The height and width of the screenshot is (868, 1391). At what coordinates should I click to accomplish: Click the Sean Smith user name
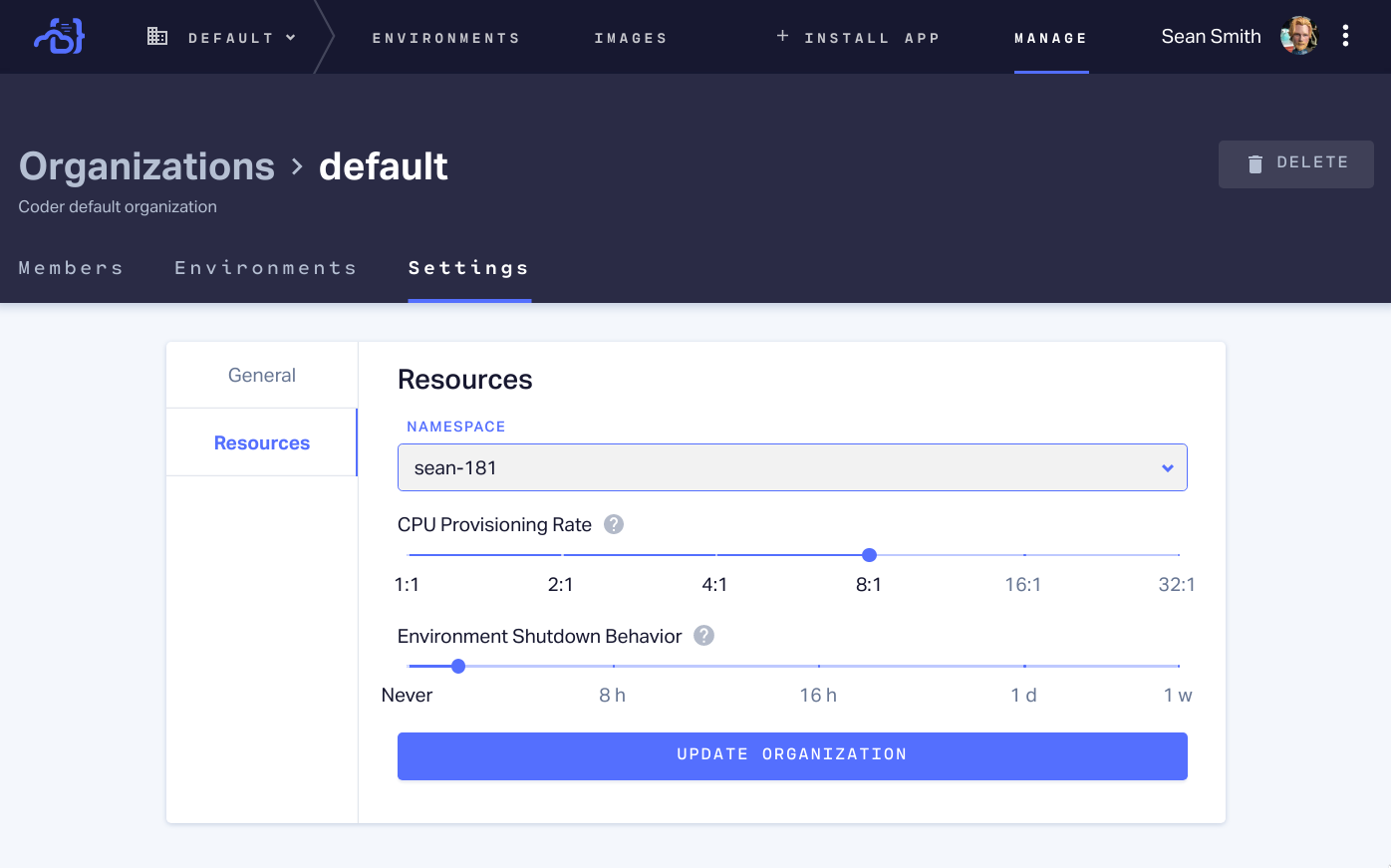(x=1211, y=37)
